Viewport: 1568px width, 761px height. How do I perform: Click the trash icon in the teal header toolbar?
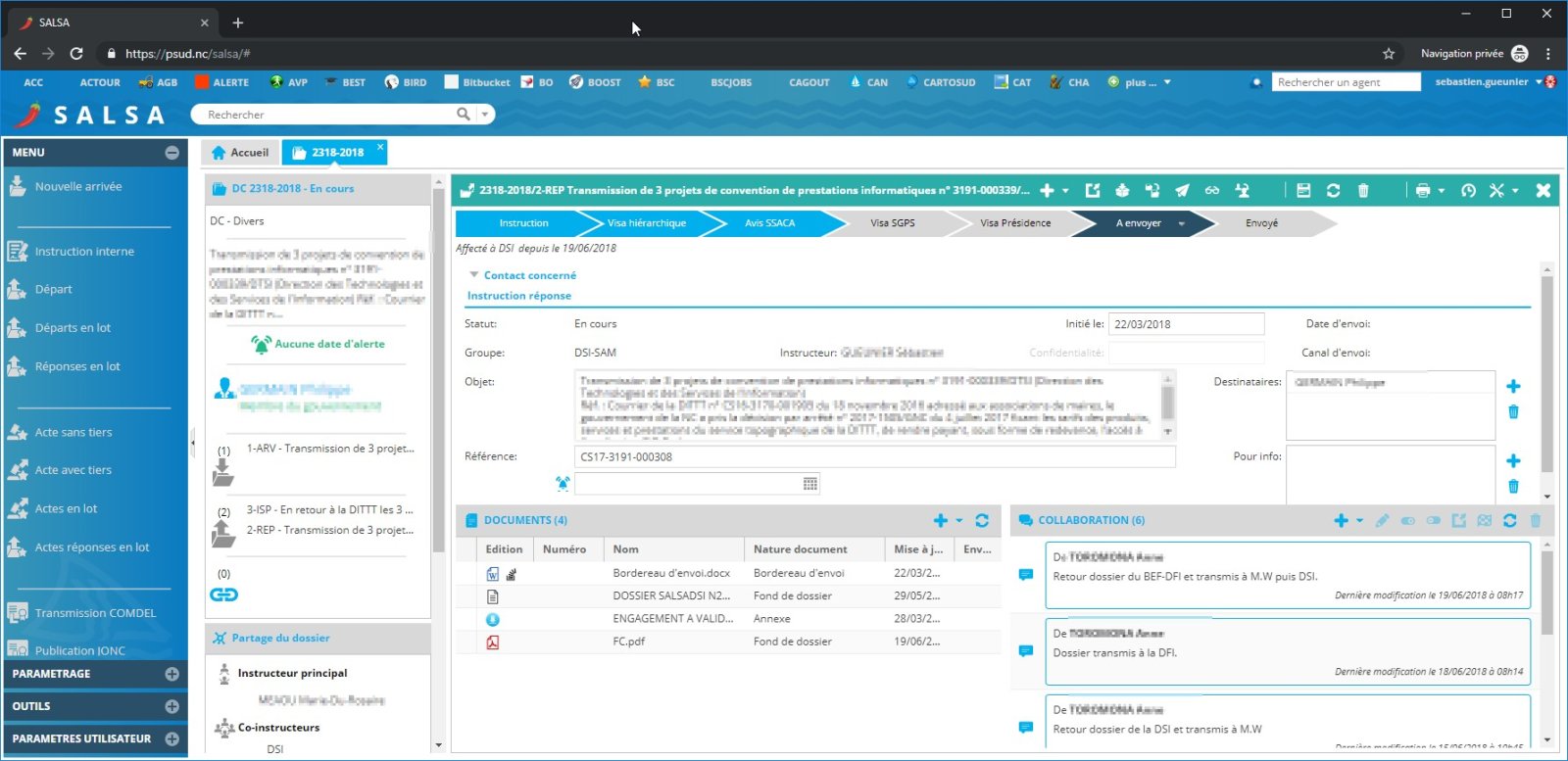[x=1363, y=191]
